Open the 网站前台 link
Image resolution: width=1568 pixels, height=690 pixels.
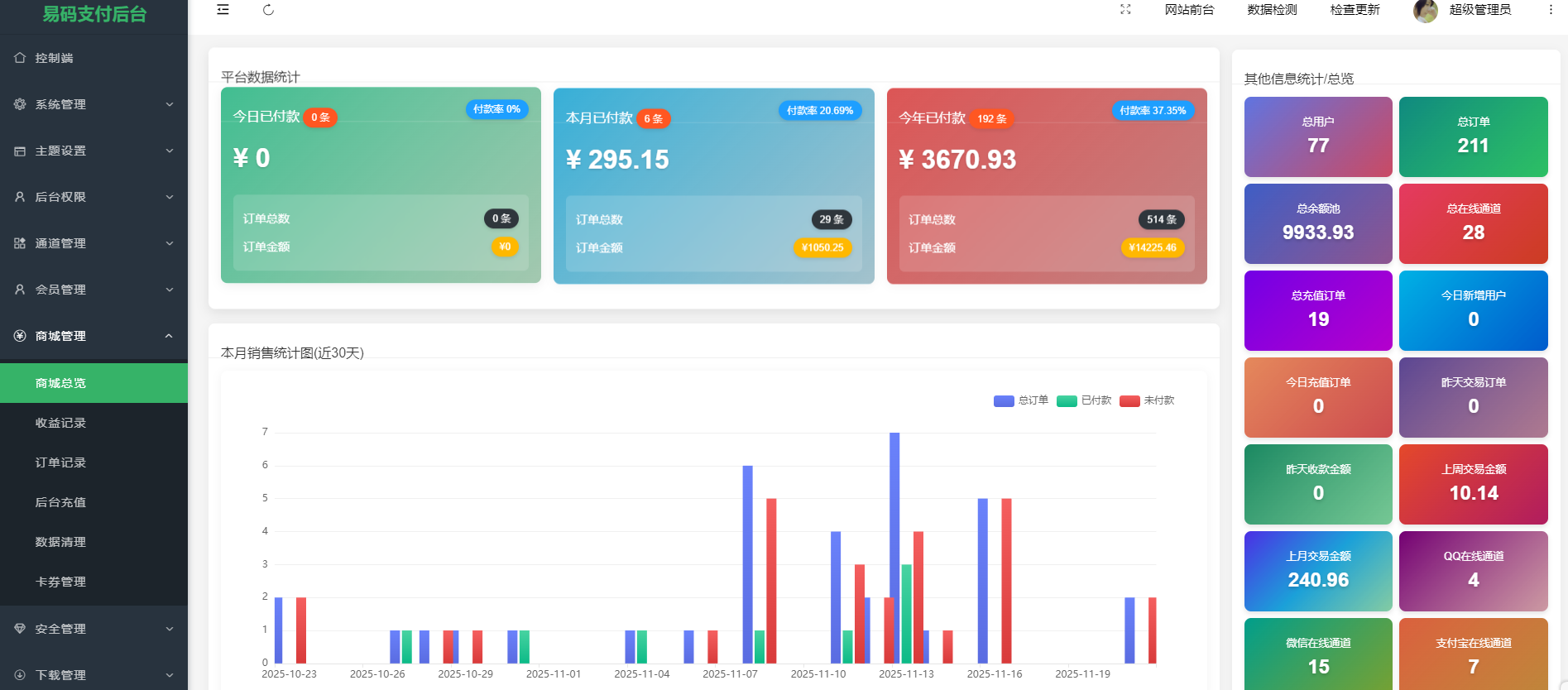tap(1189, 10)
